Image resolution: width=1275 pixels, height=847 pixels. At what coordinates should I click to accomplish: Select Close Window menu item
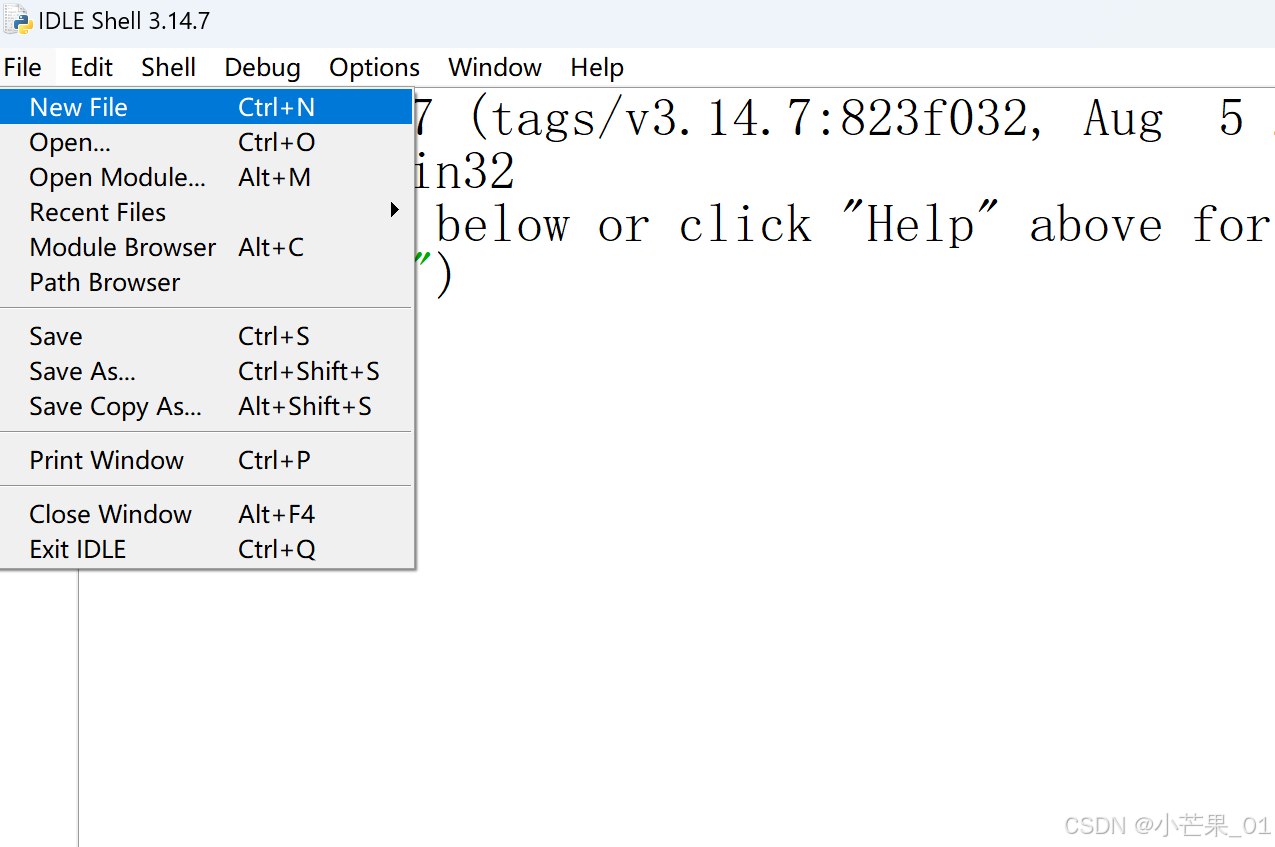pos(206,514)
